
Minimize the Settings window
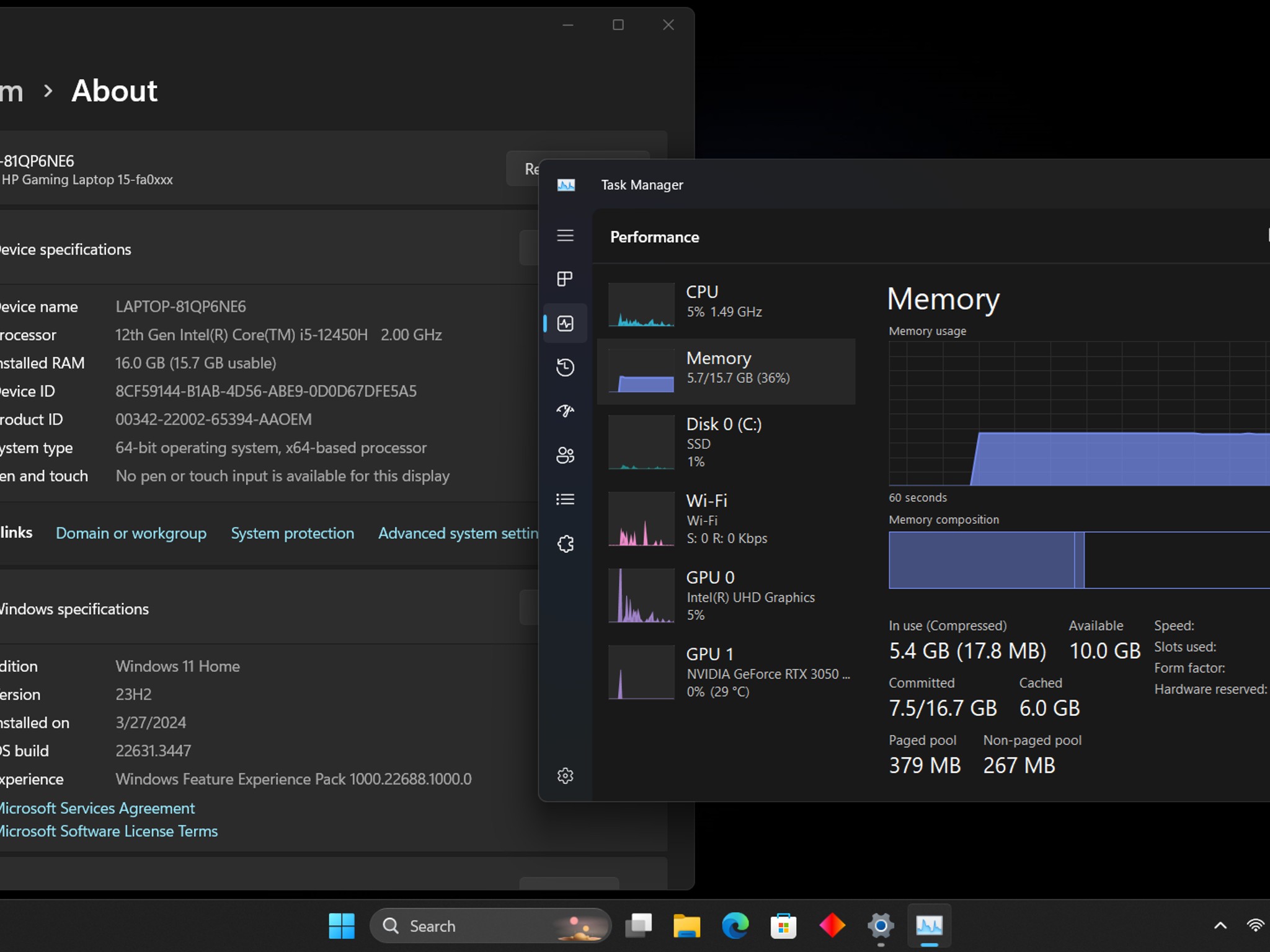click(567, 25)
